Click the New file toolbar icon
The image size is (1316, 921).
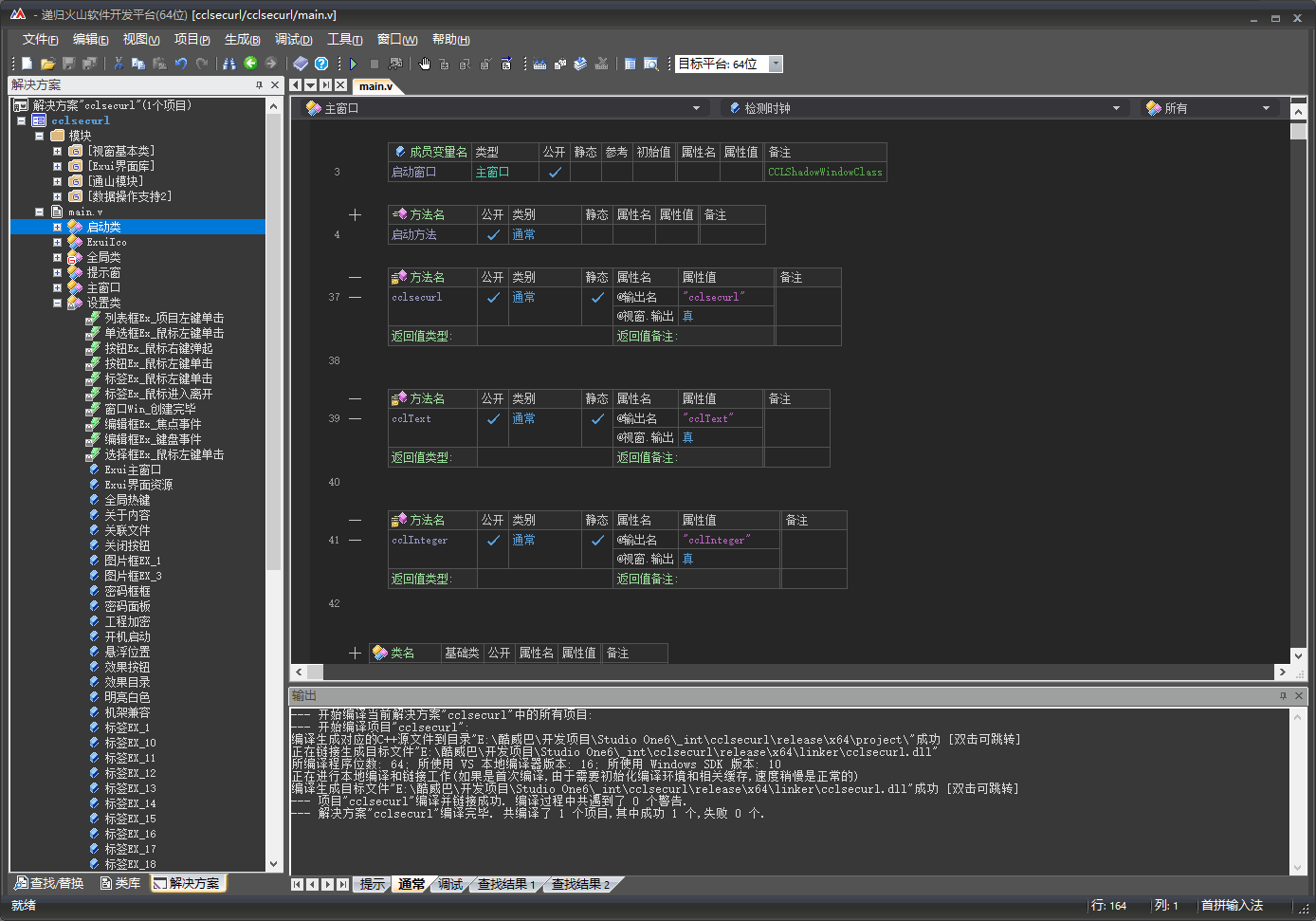pyautogui.click(x=27, y=64)
